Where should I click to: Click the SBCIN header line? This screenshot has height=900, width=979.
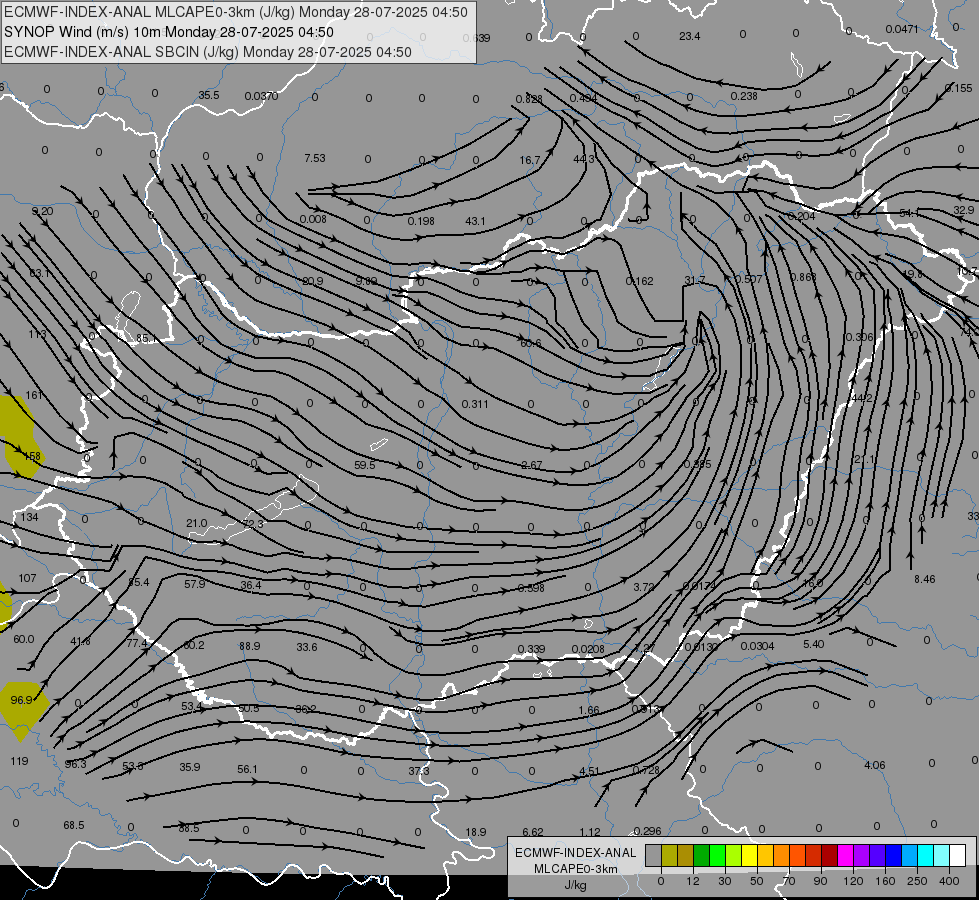click(208, 52)
